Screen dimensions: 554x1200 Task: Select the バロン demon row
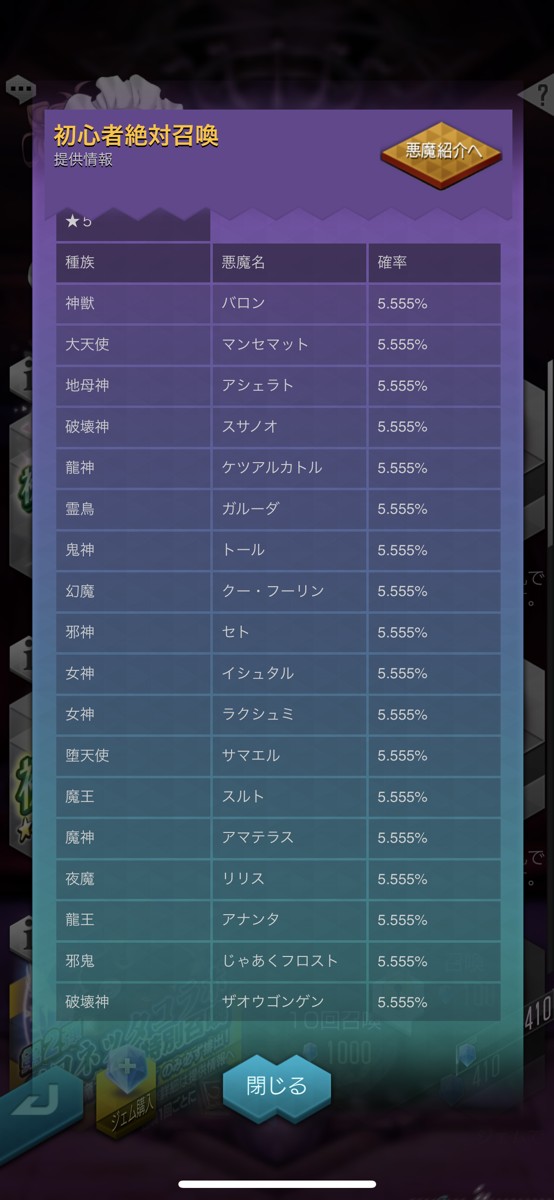(x=278, y=303)
